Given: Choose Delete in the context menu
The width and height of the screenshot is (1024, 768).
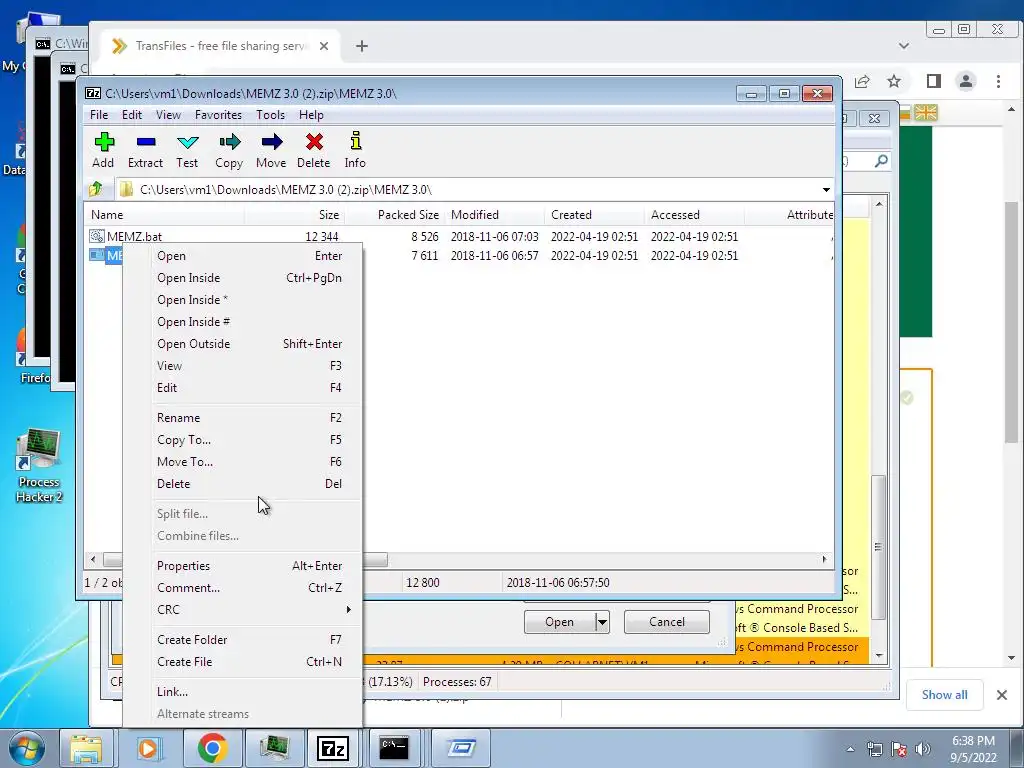Looking at the screenshot, I should point(243,484).
